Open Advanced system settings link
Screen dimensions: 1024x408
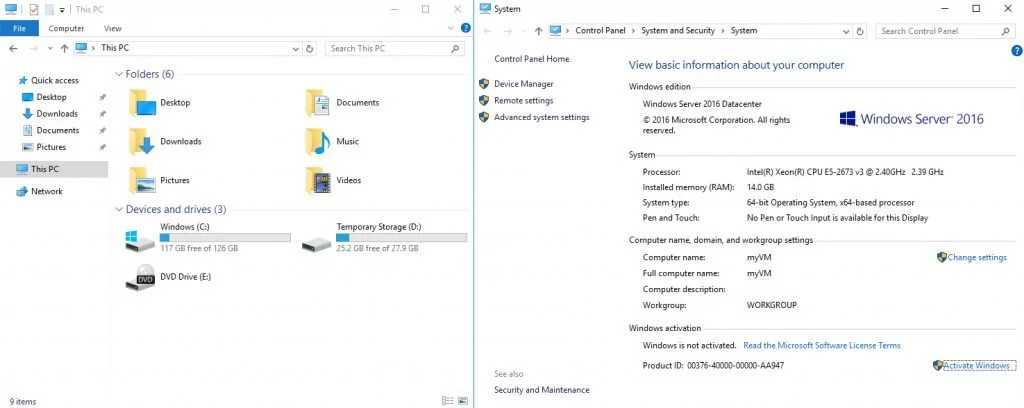coord(541,118)
